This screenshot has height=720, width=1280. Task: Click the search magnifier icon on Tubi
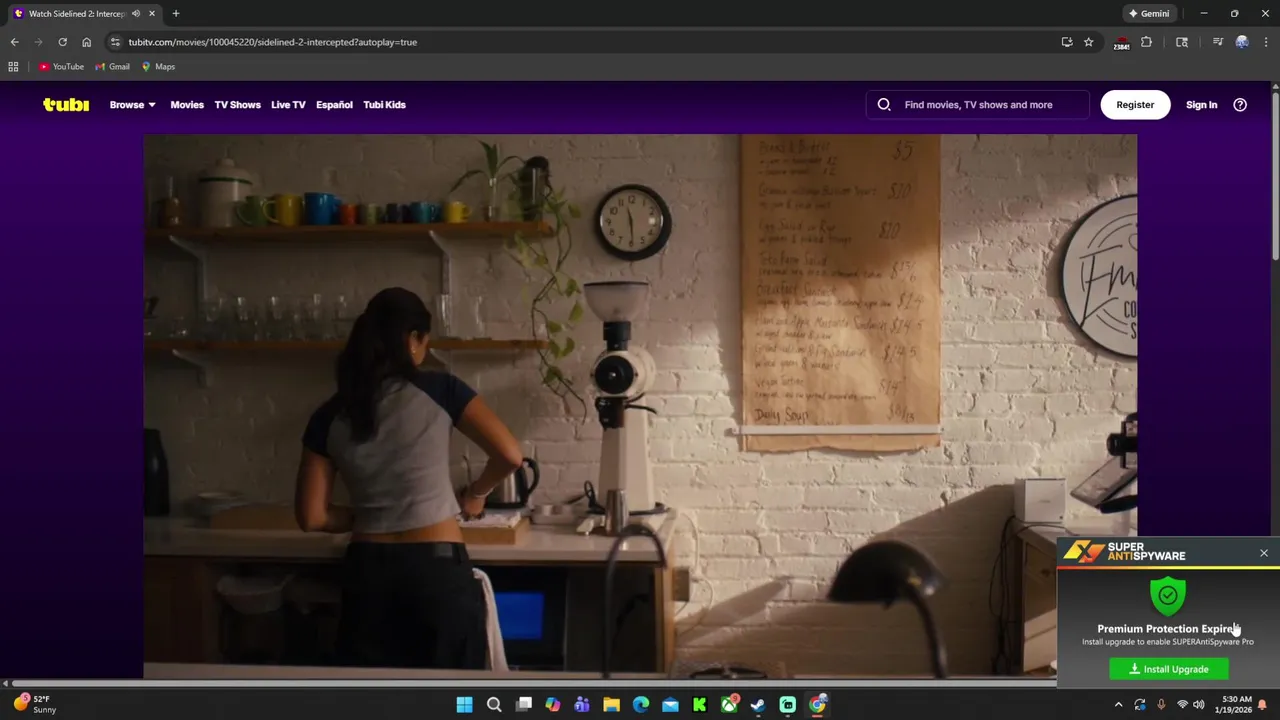[884, 104]
